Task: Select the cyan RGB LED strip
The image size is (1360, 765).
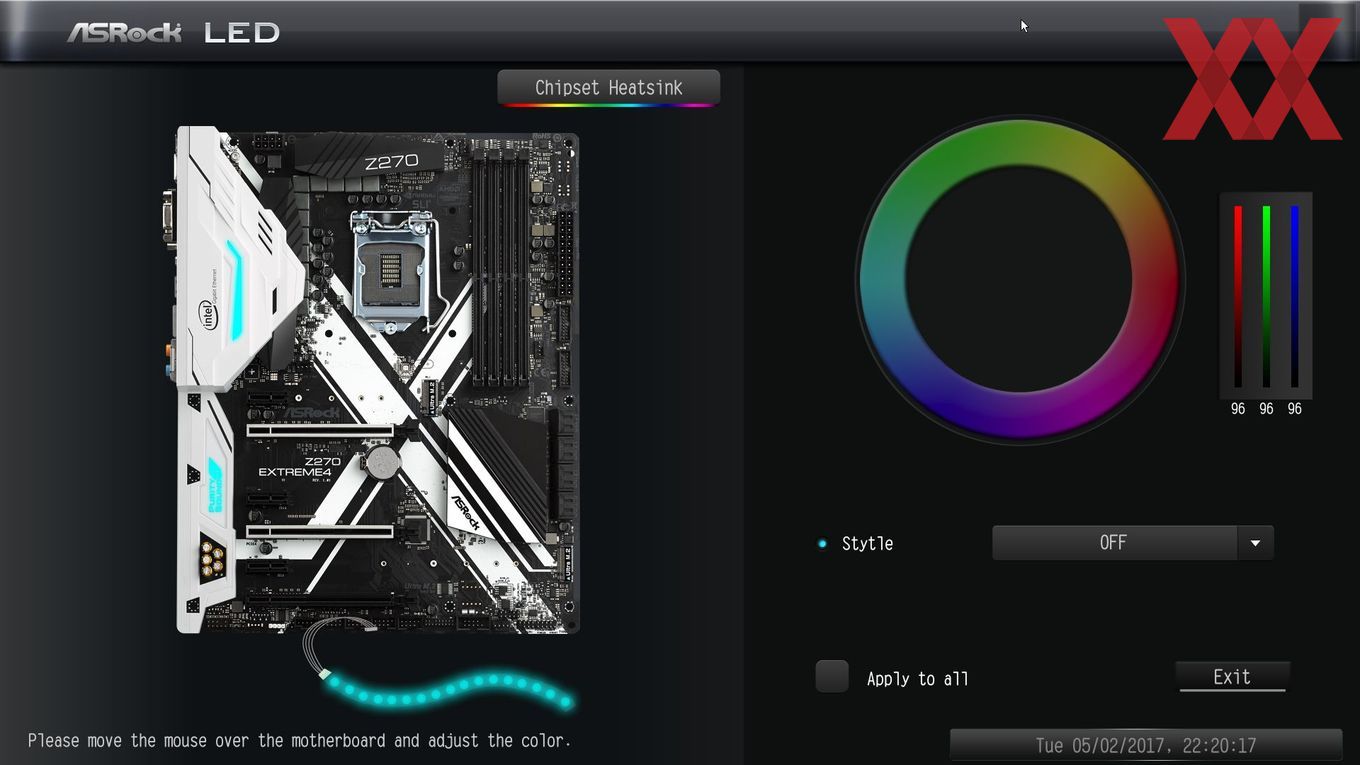Action: 448,689
